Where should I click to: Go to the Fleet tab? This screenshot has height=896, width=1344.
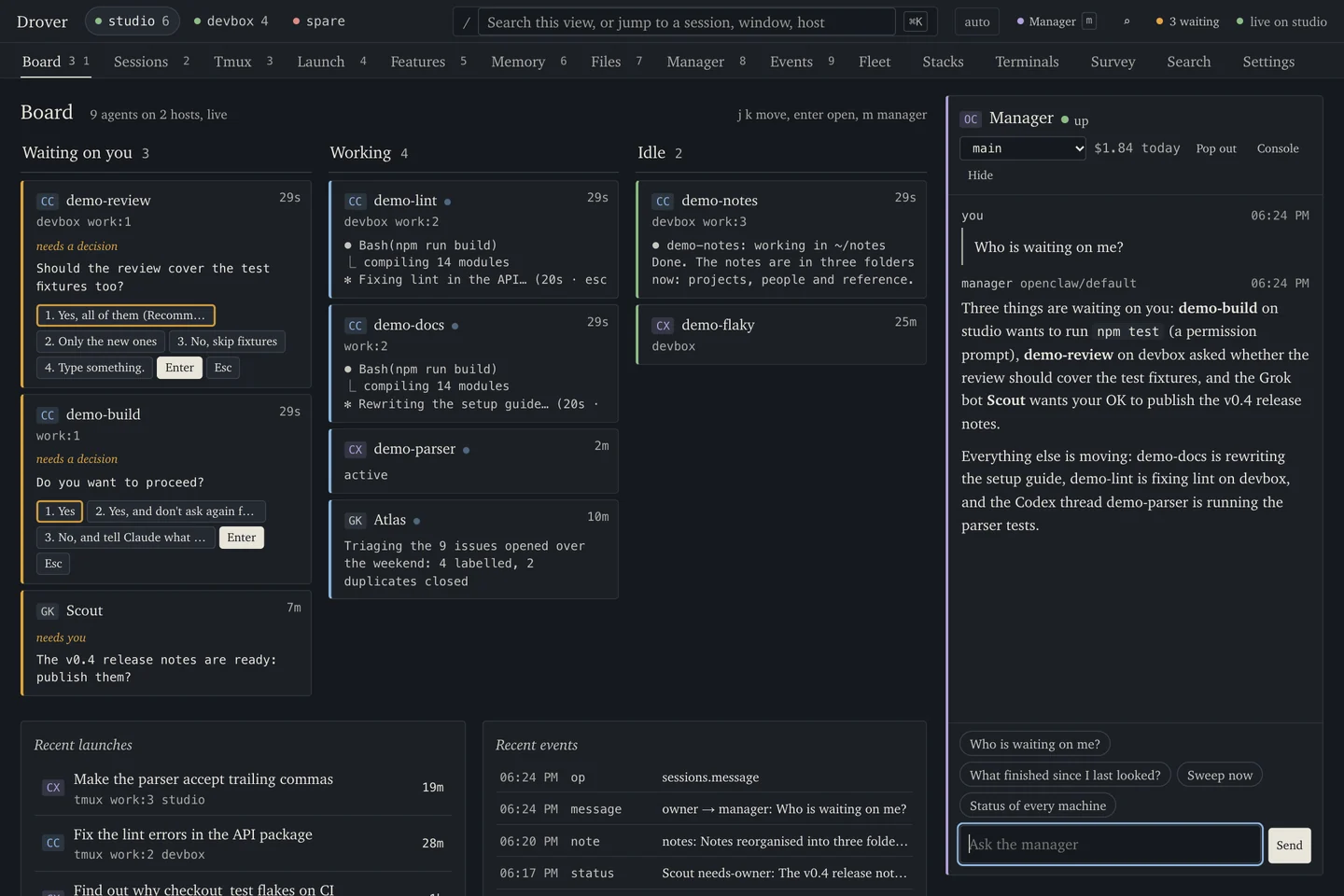[875, 62]
